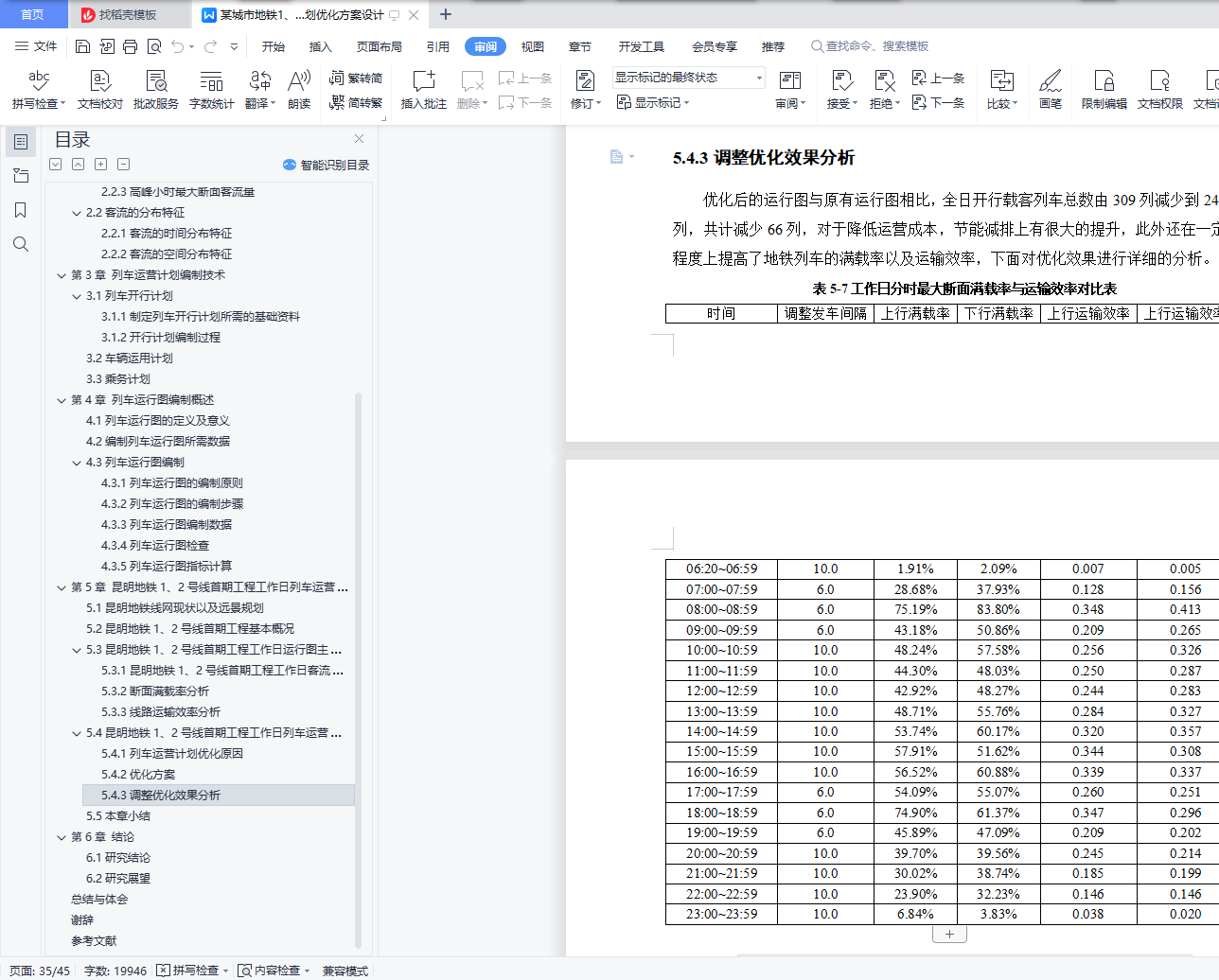
Task: Convert simplified to traditional (简转繁)
Action: click(356, 102)
